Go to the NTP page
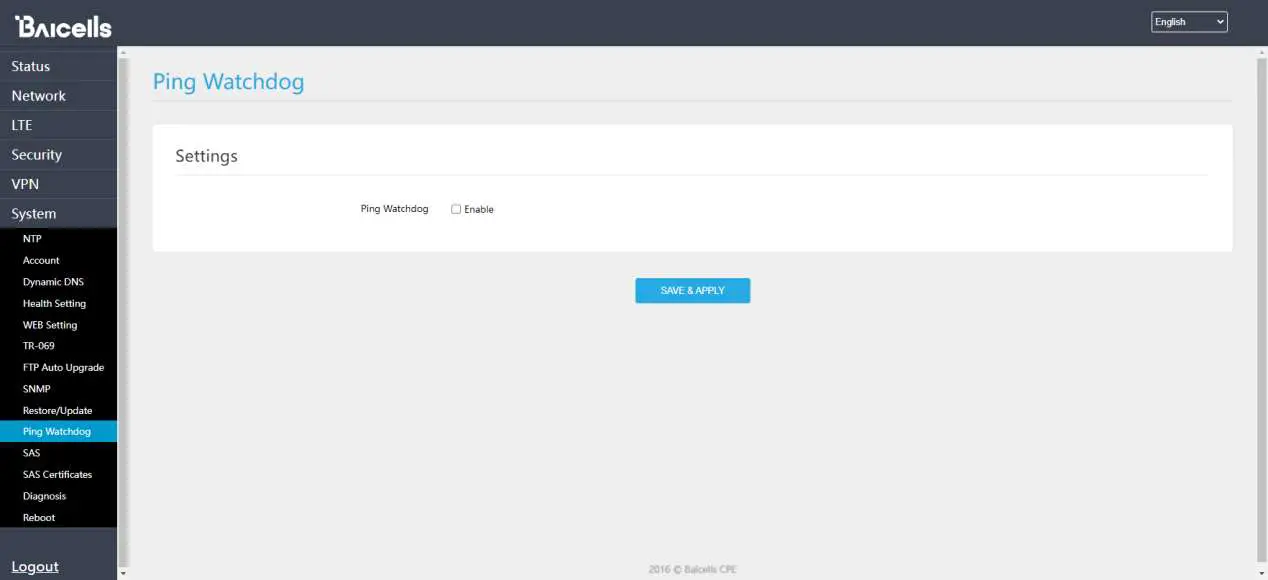Viewport: 1268px width, 580px height. pyautogui.click(x=58, y=239)
